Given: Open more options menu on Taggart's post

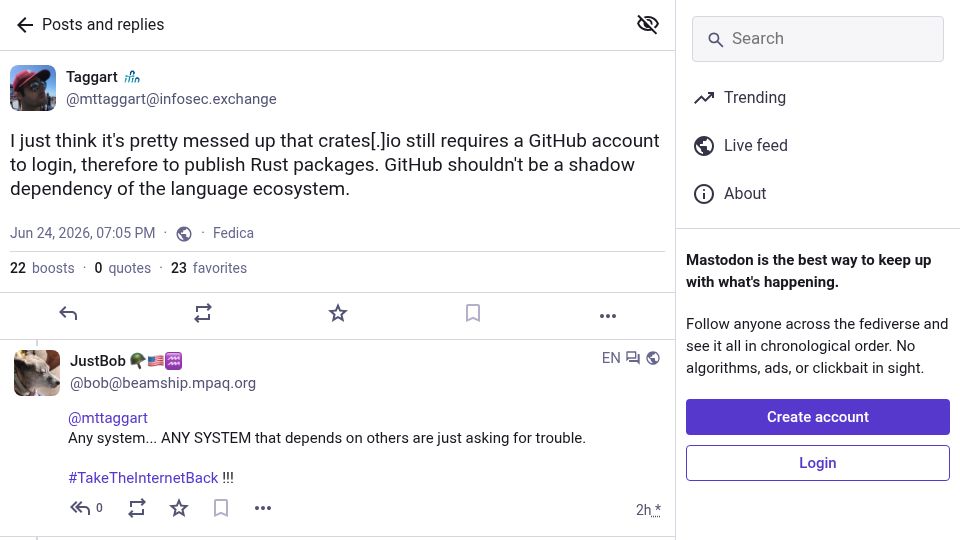Looking at the screenshot, I should pos(608,316).
